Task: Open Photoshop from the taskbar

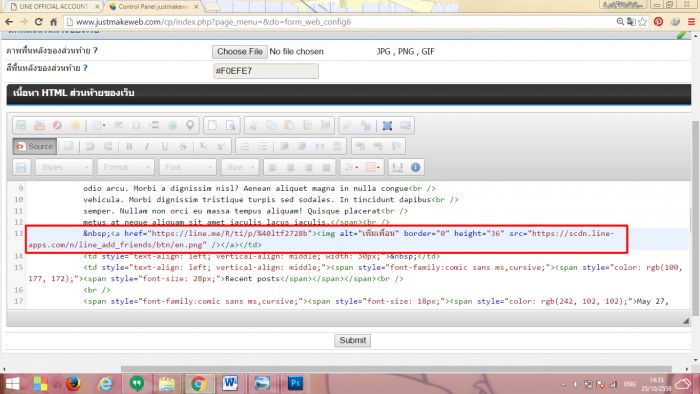Action: point(295,384)
